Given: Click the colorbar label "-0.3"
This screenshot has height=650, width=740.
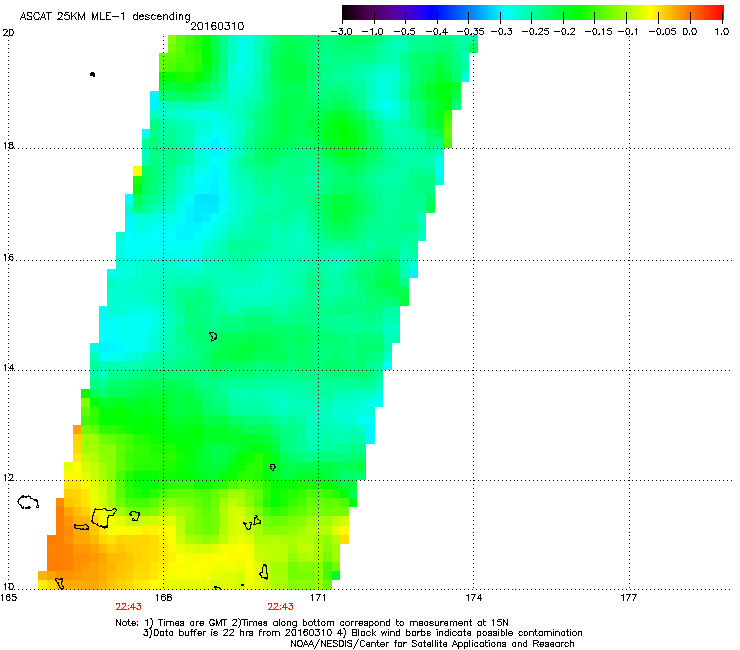Looking at the screenshot, I should tap(501, 32).
